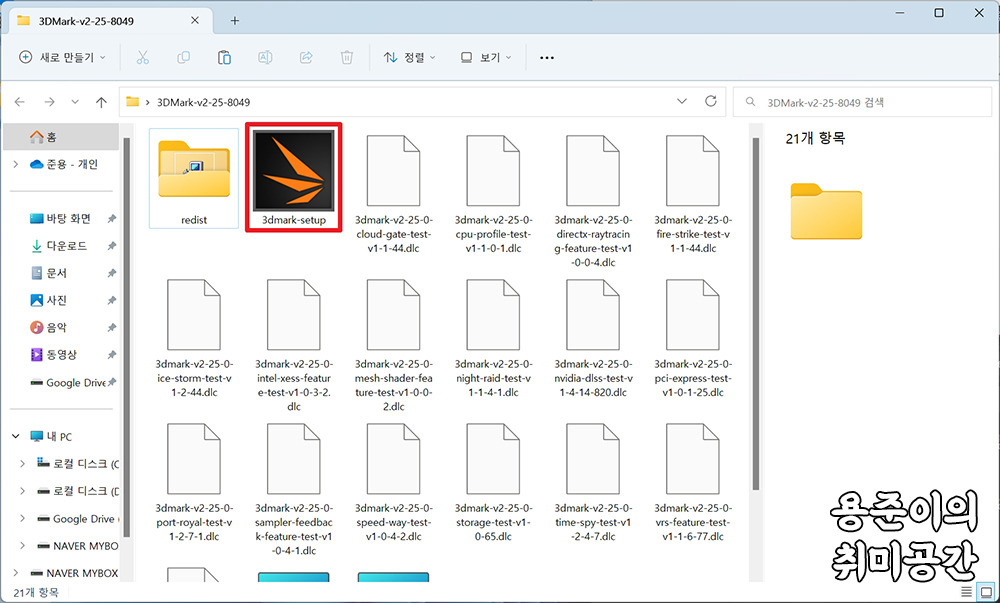The width and height of the screenshot is (1000, 603).
Task: Open the 새로 만들기 dropdown
Action: 62,57
